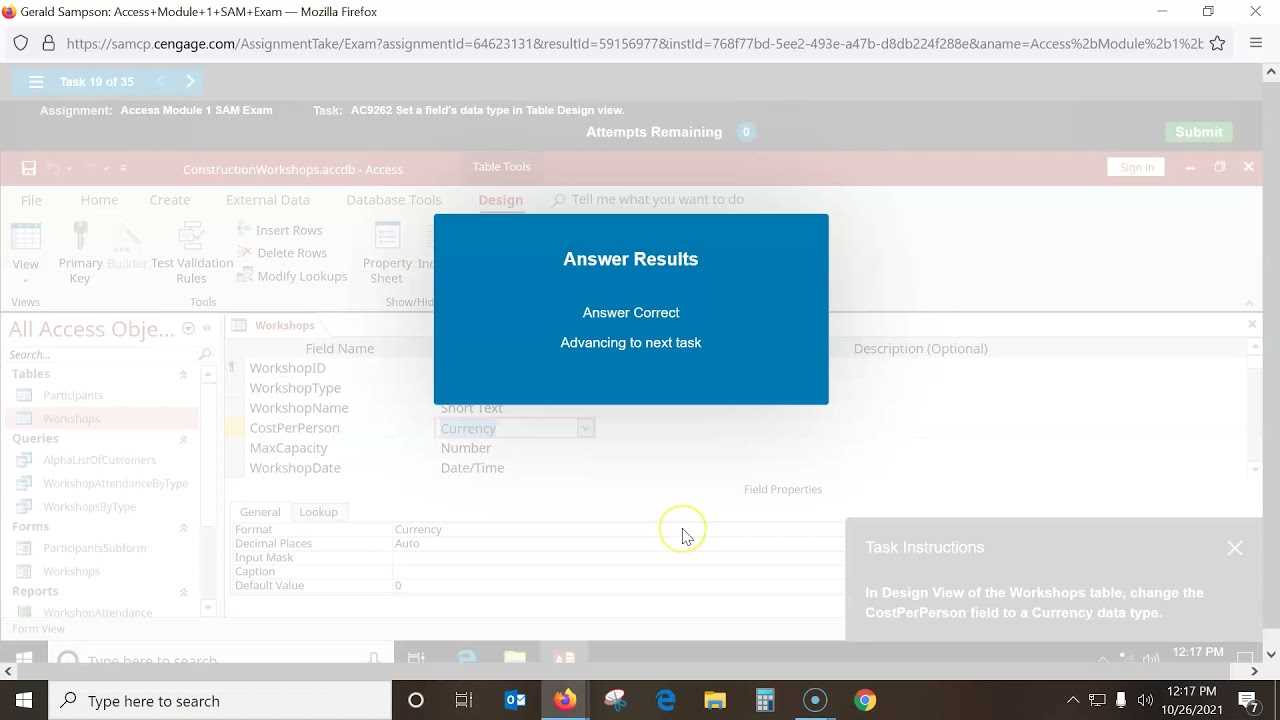Open All Access Objects pane dropdown
The width and height of the screenshot is (1280, 720).
tap(188, 329)
